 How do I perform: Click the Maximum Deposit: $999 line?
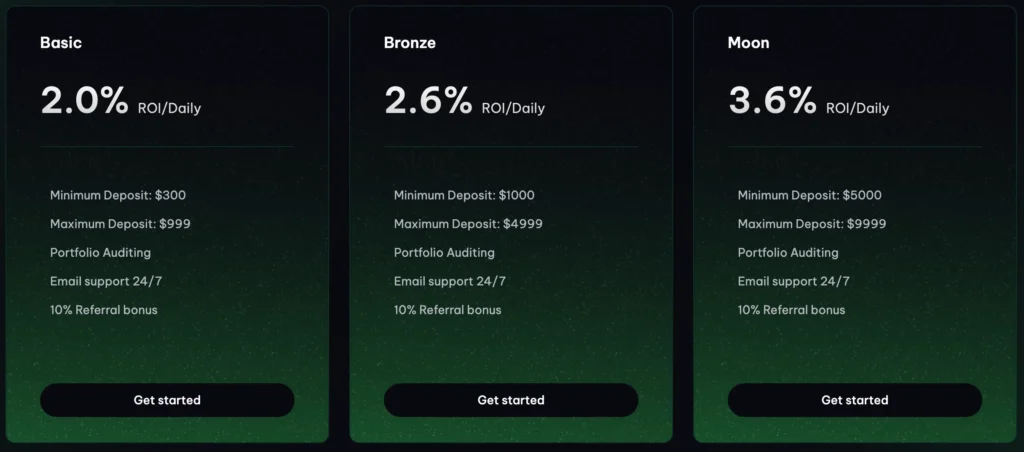120,224
